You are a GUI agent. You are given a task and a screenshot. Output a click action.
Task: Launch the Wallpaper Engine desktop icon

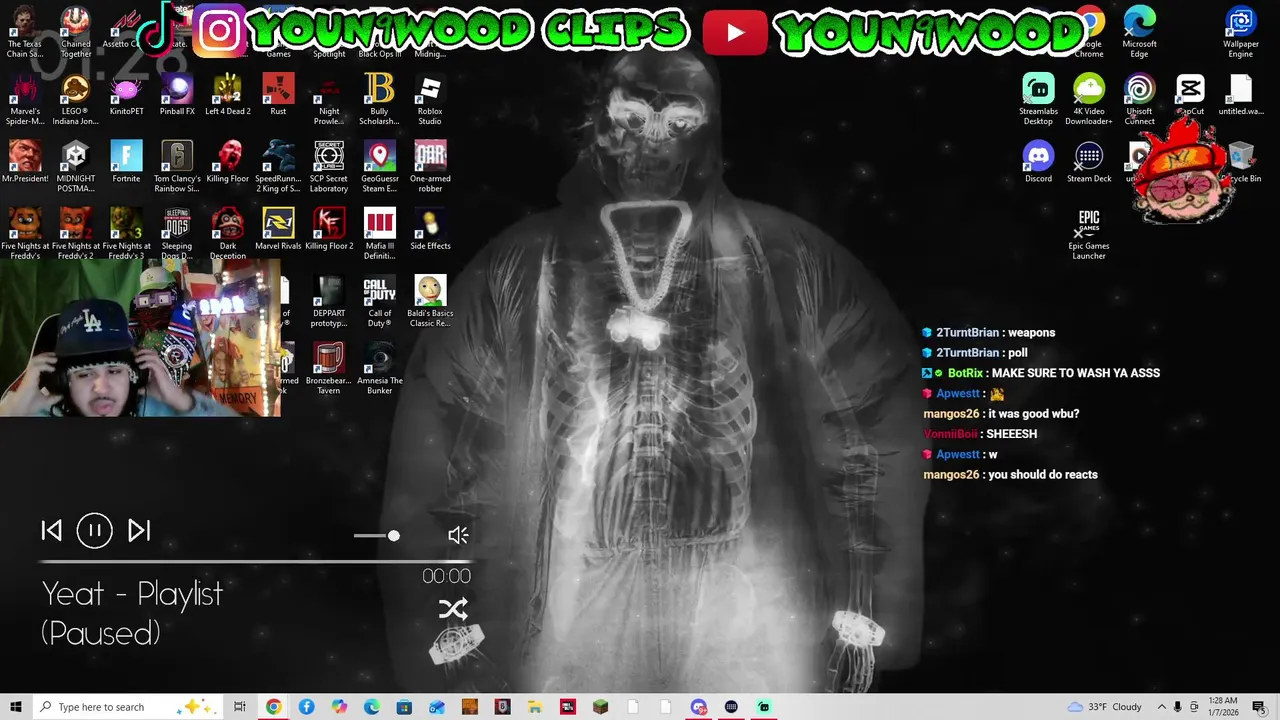tap(1241, 32)
